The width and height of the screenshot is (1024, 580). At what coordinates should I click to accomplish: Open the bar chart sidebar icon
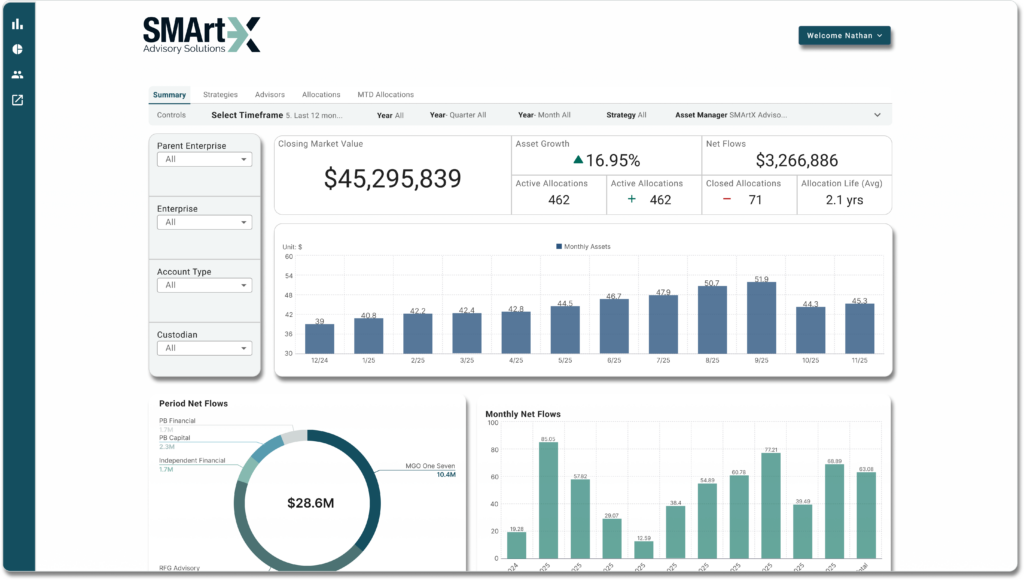(x=17, y=24)
